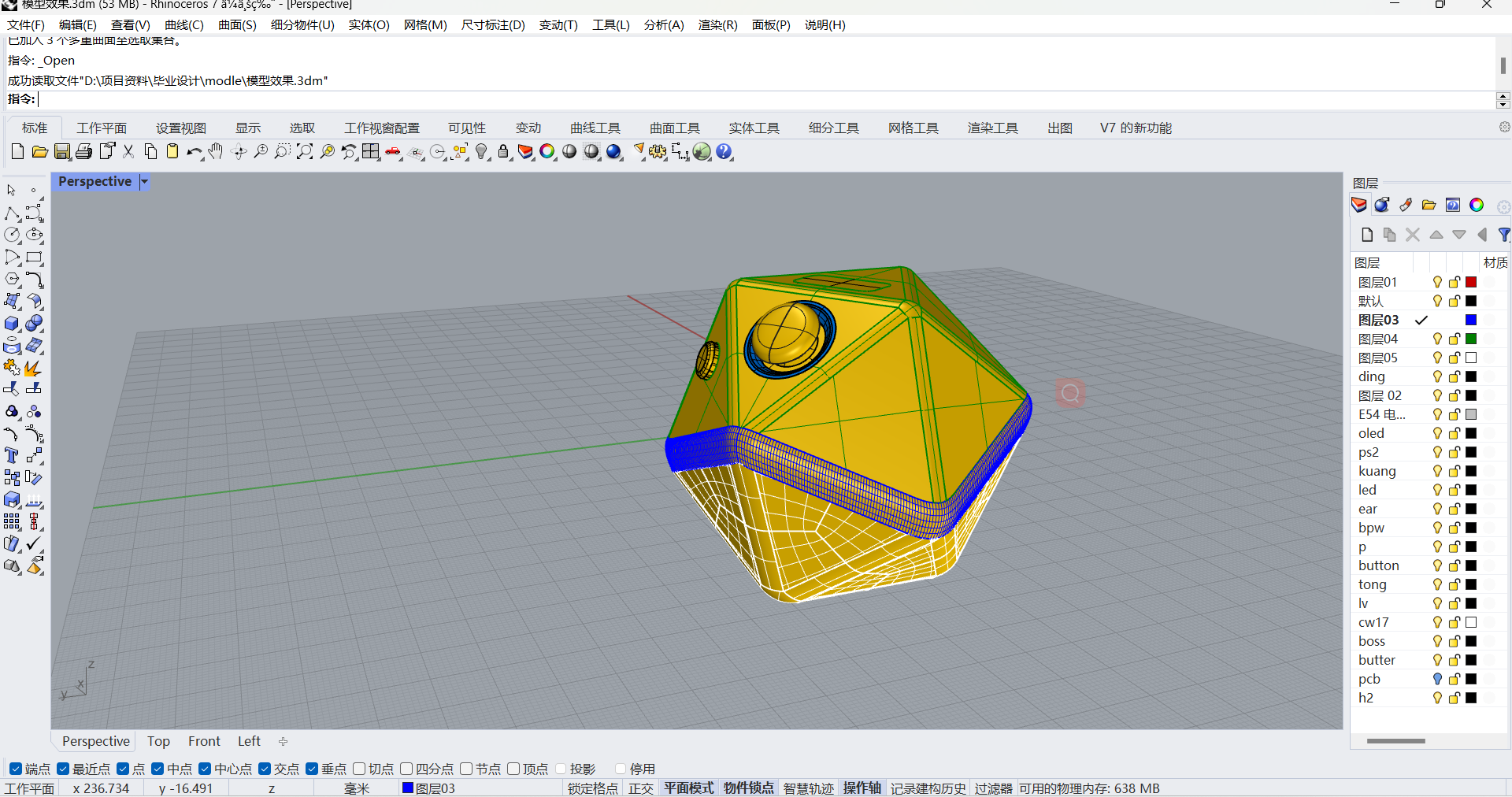The width and height of the screenshot is (1512, 797).
Task: Click the layer filter funnel icon
Action: [1503, 235]
